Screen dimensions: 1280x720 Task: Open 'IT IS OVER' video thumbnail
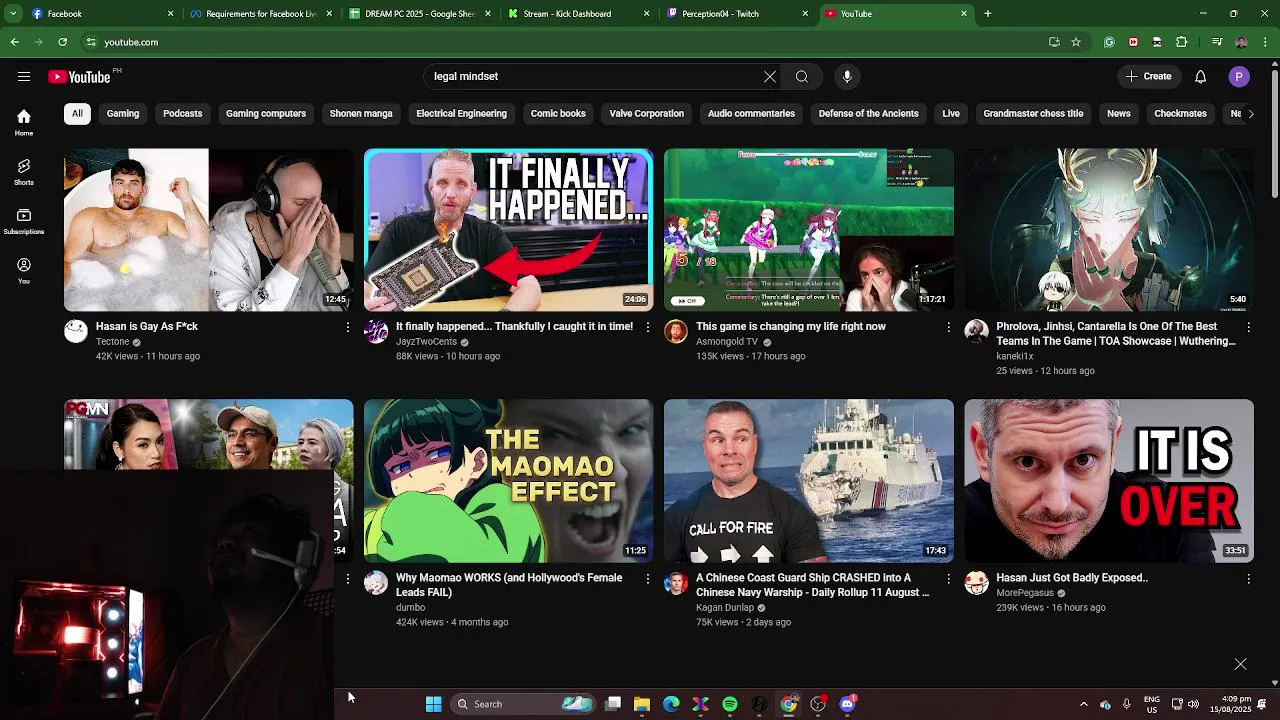[x=1108, y=481]
